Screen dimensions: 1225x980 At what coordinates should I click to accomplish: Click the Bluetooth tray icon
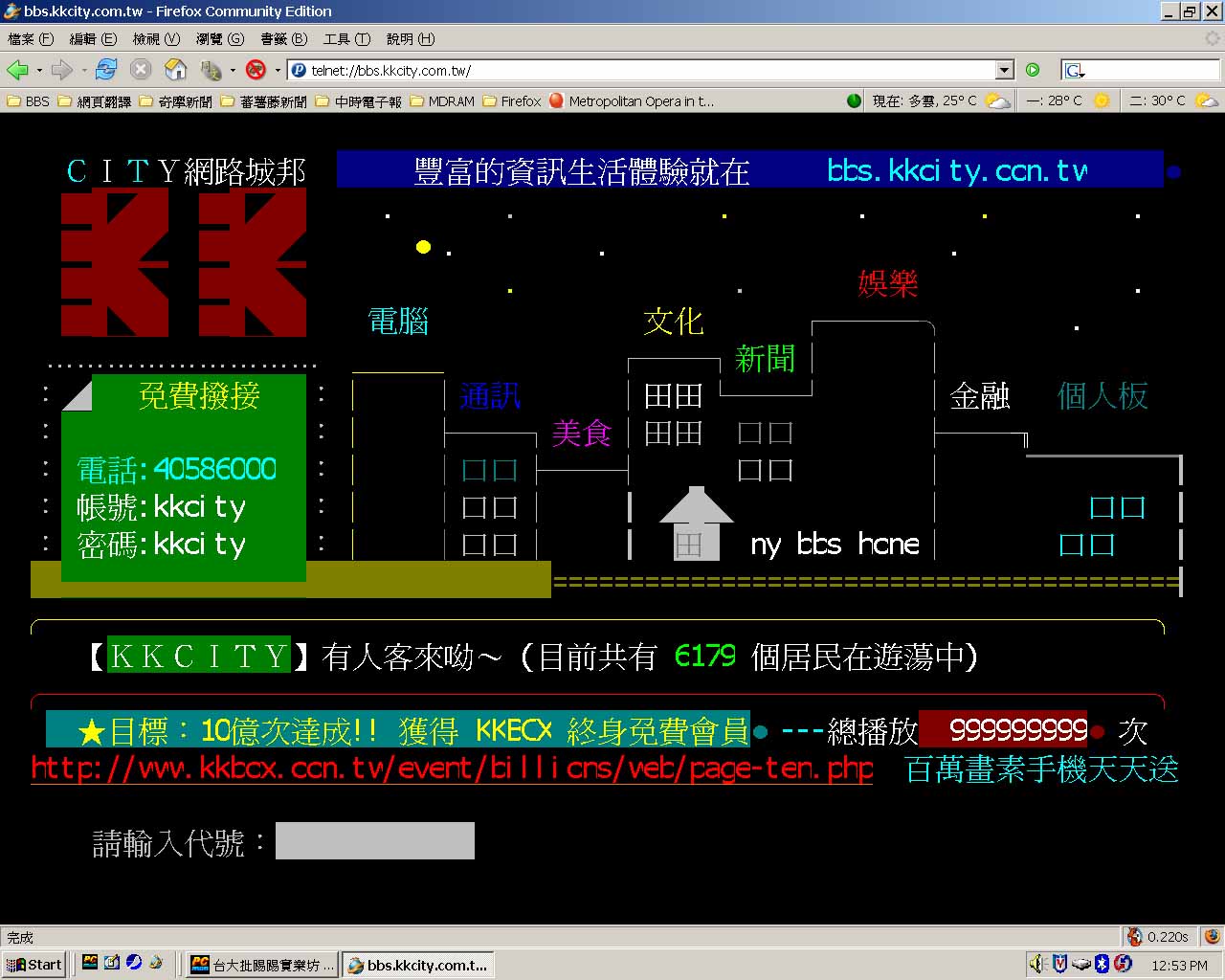[1102, 964]
